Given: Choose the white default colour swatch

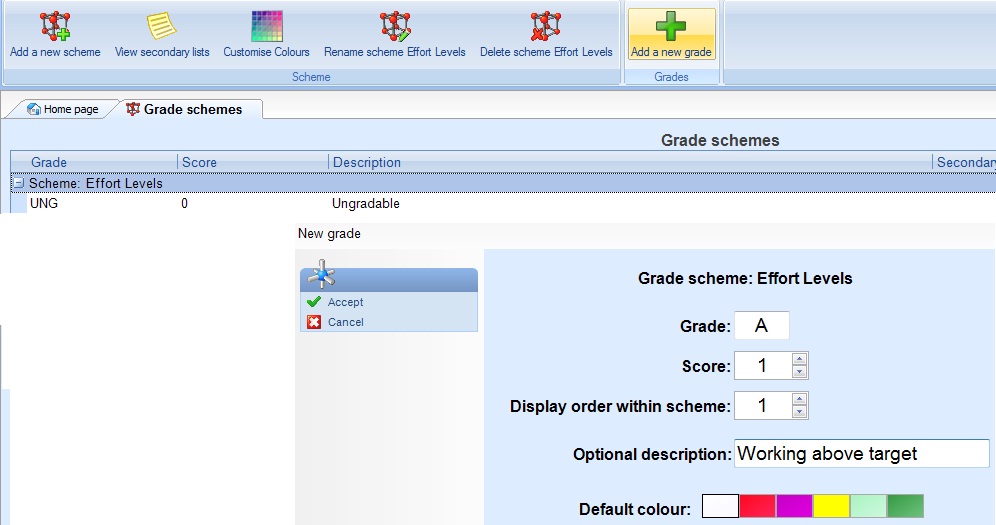Looking at the screenshot, I should [x=720, y=507].
